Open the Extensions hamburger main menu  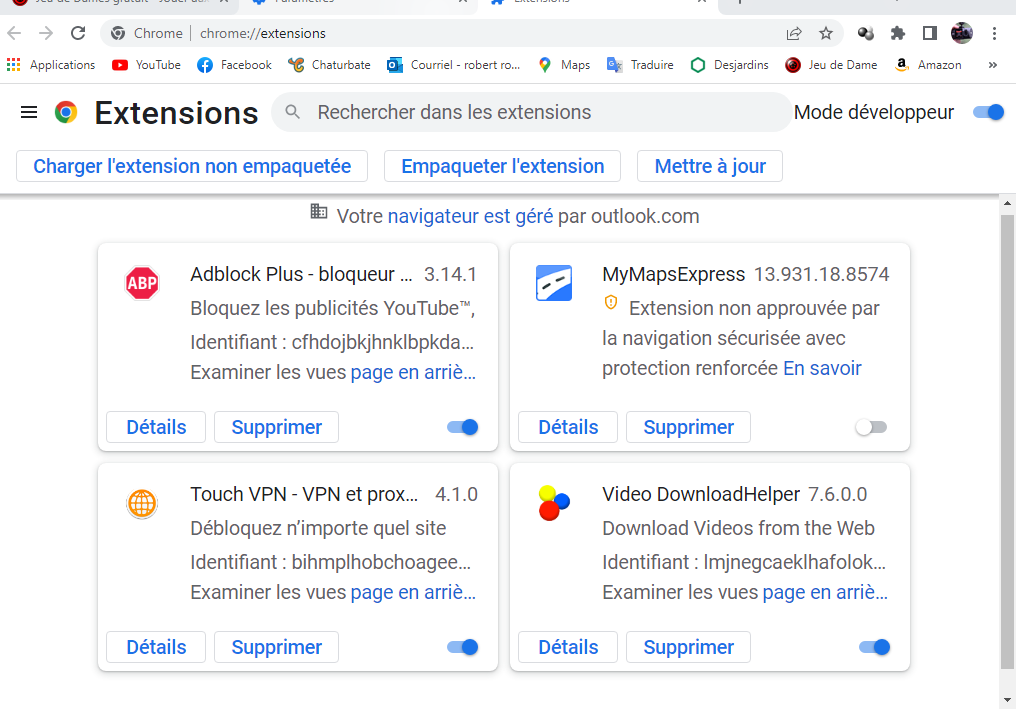point(29,113)
